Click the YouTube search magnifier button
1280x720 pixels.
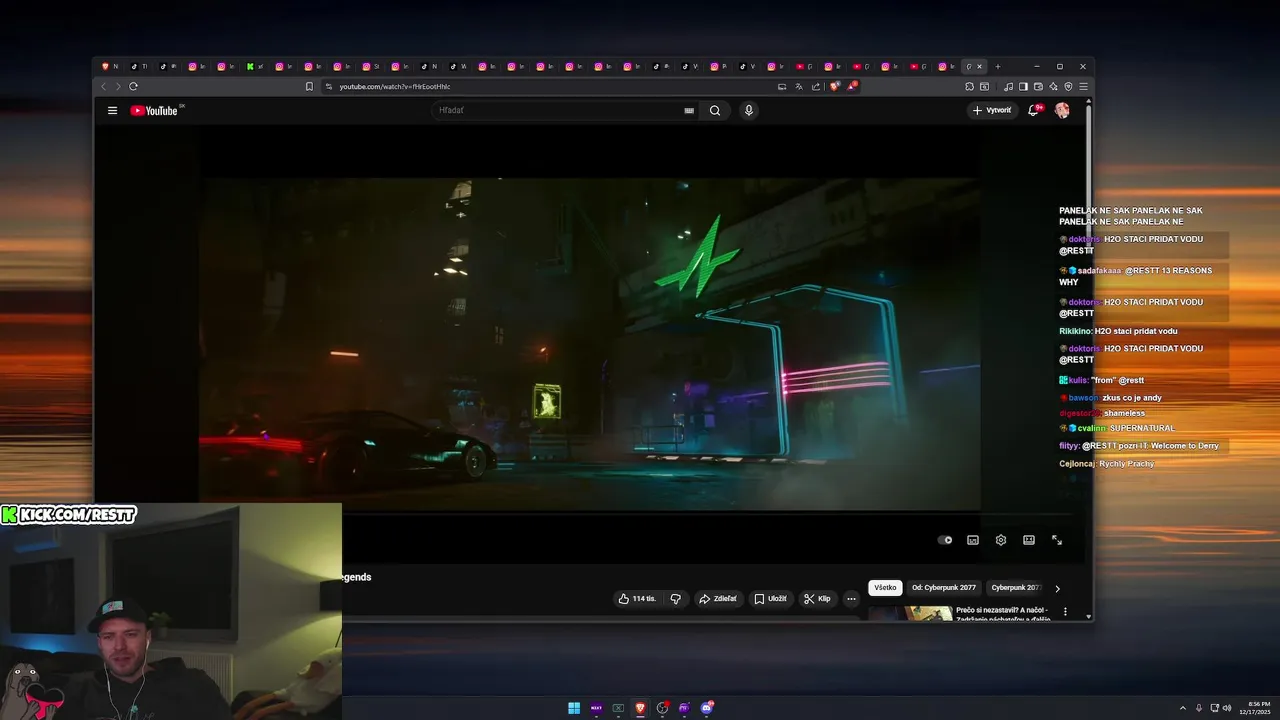[715, 111]
